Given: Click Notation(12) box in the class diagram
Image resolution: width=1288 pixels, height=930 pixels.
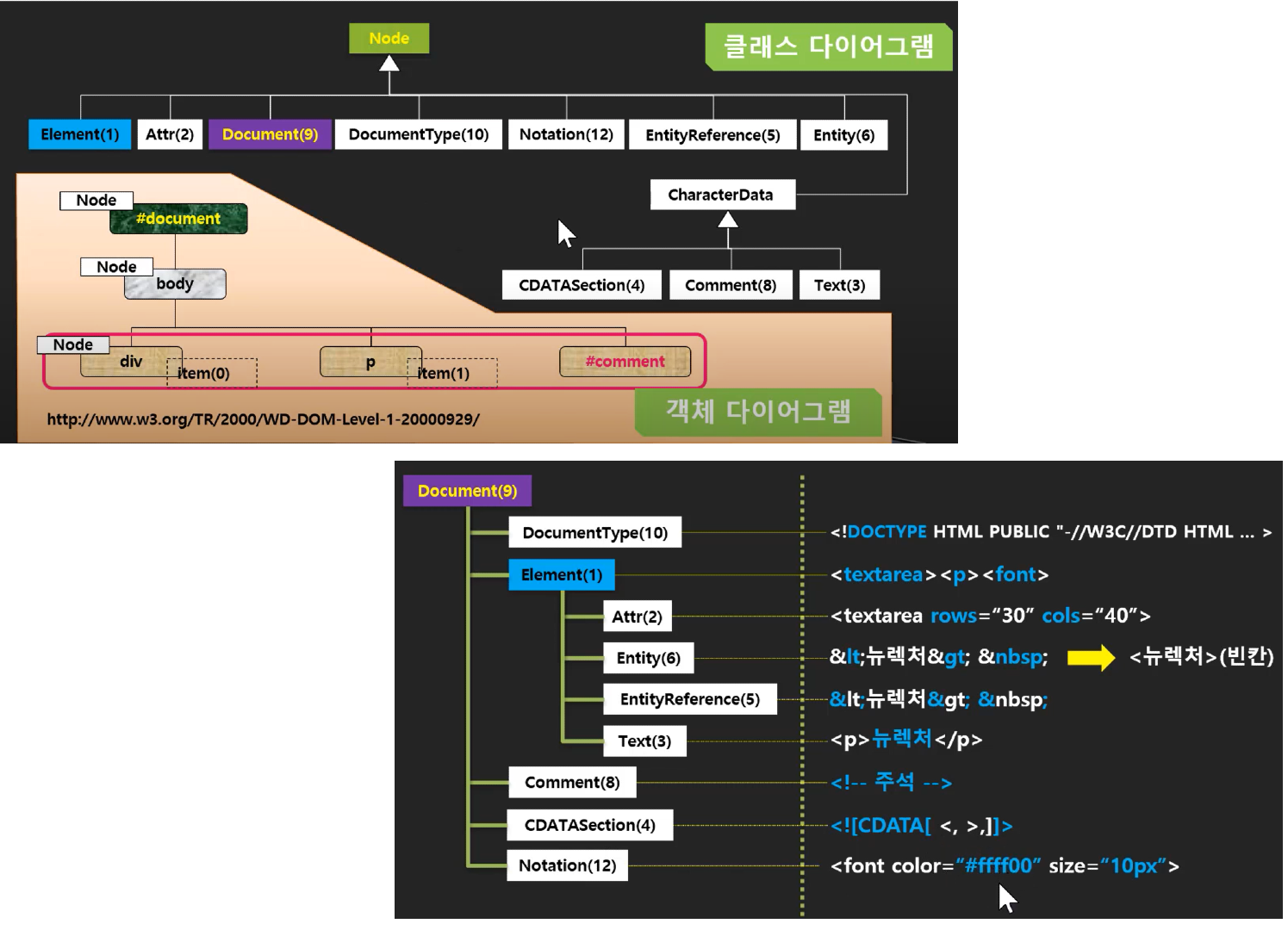Looking at the screenshot, I should [x=566, y=134].
